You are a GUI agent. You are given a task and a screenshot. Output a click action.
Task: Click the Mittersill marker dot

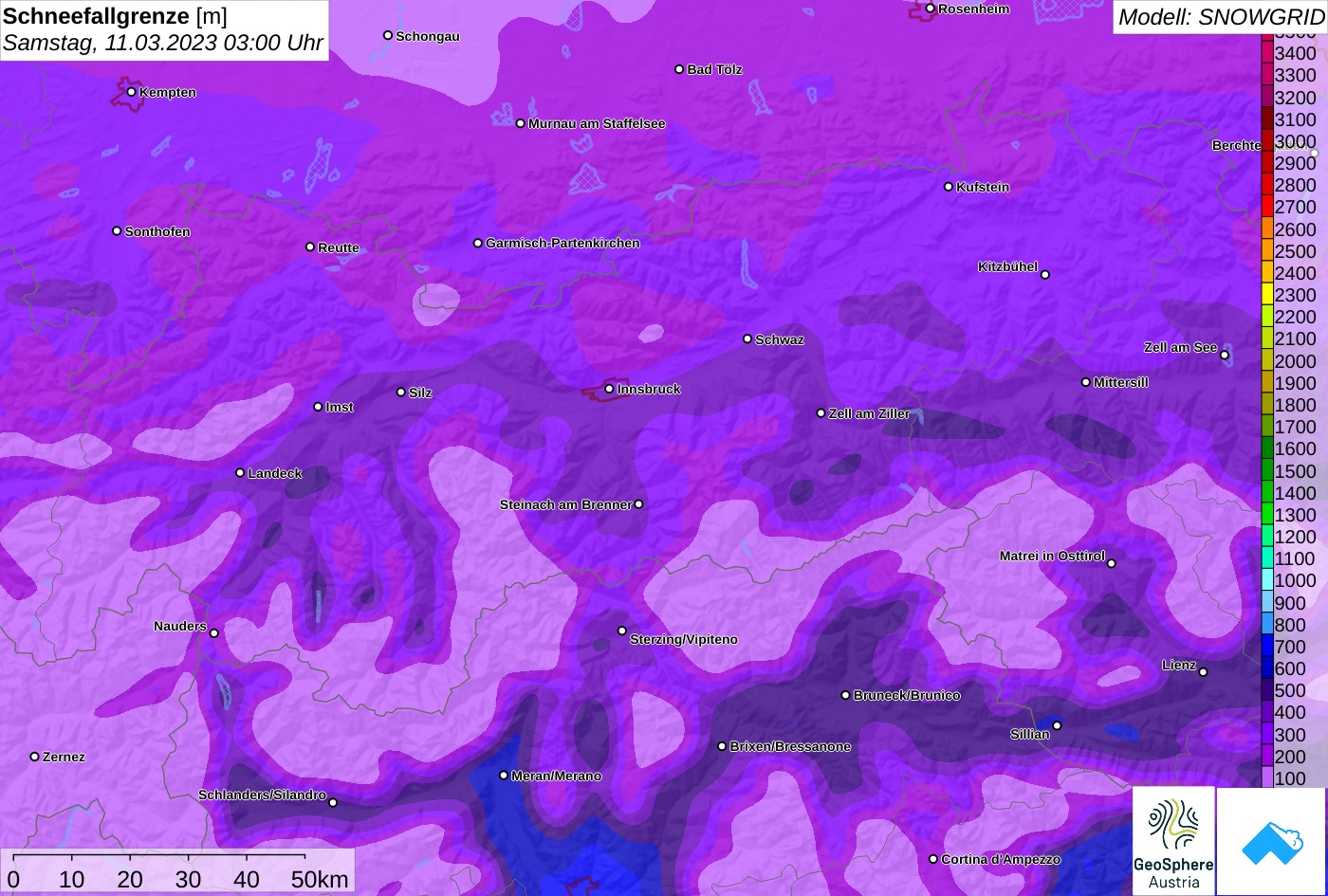[1086, 382]
